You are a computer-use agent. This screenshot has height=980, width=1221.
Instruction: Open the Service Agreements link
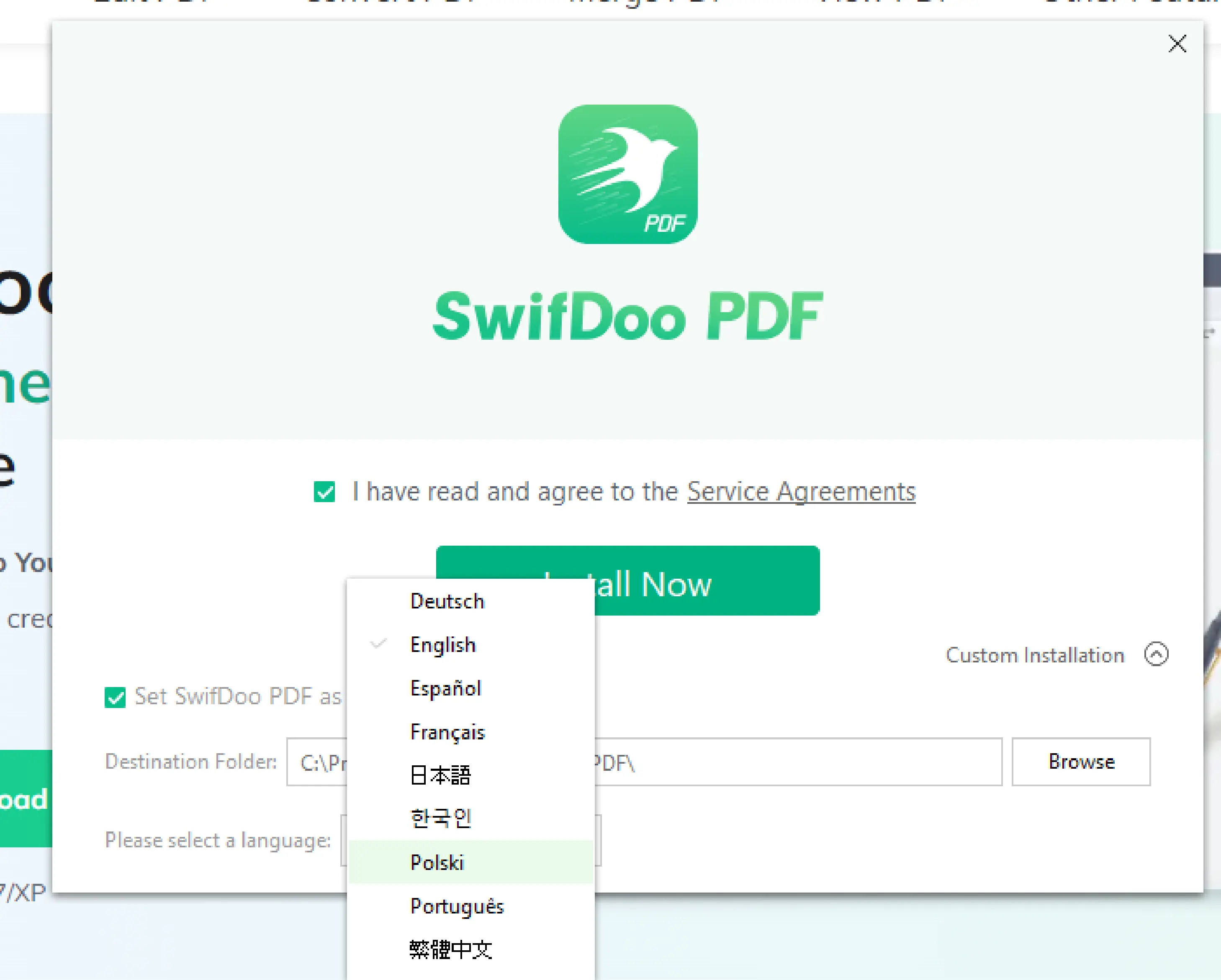click(x=801, y=491)
